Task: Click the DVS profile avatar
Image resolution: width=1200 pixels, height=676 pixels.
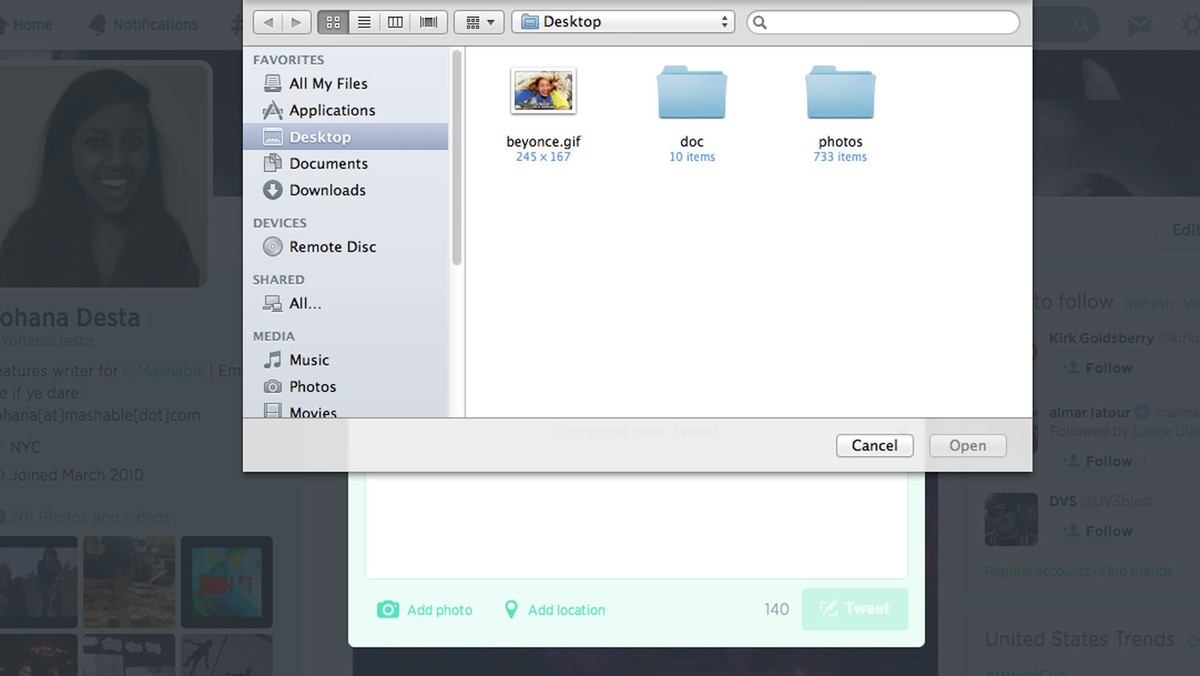Action: 1011,519
